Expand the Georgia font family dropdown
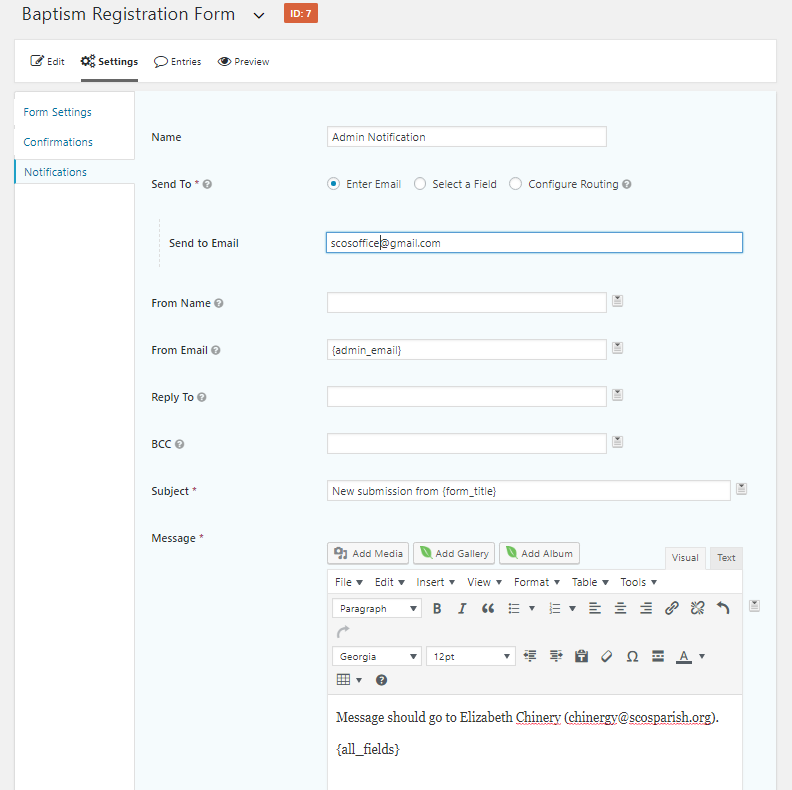Image resolution: width=792 pixels, height=790 pixels. click(377, 656)
